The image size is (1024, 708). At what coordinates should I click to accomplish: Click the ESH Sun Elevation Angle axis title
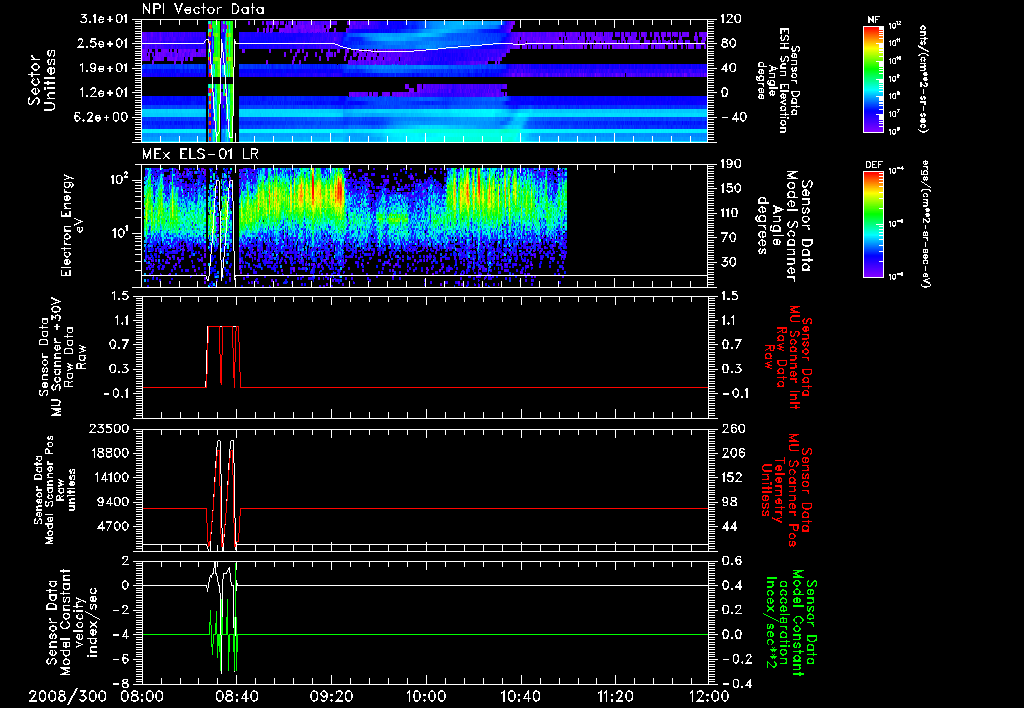click(x=778, y=80)
